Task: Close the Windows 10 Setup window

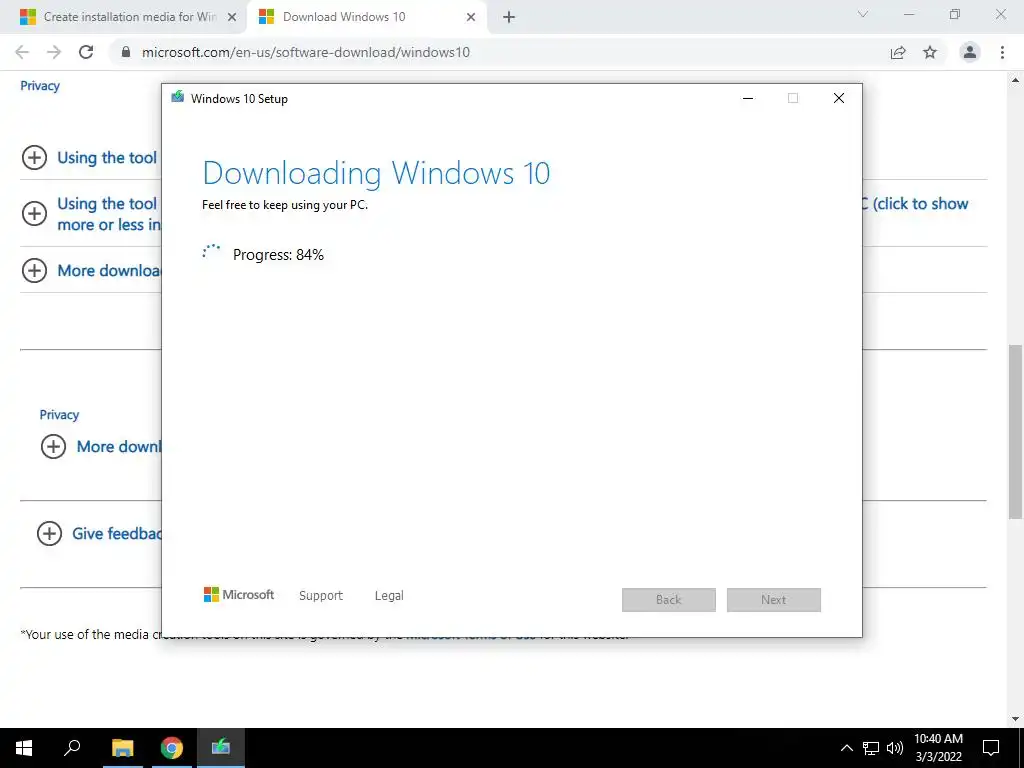Action: click(839, 98)
